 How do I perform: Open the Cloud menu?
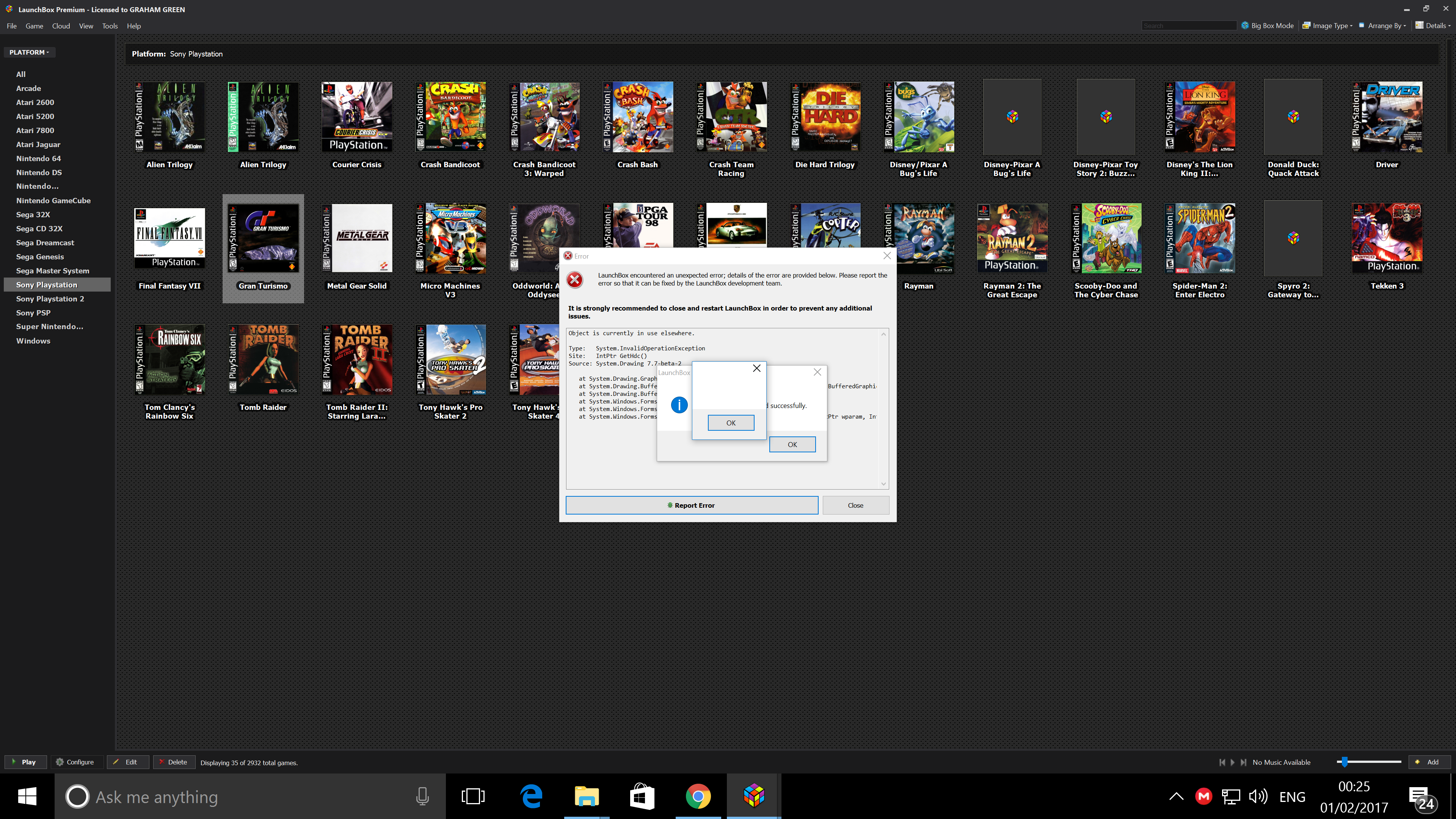click(x=61, y=26)
